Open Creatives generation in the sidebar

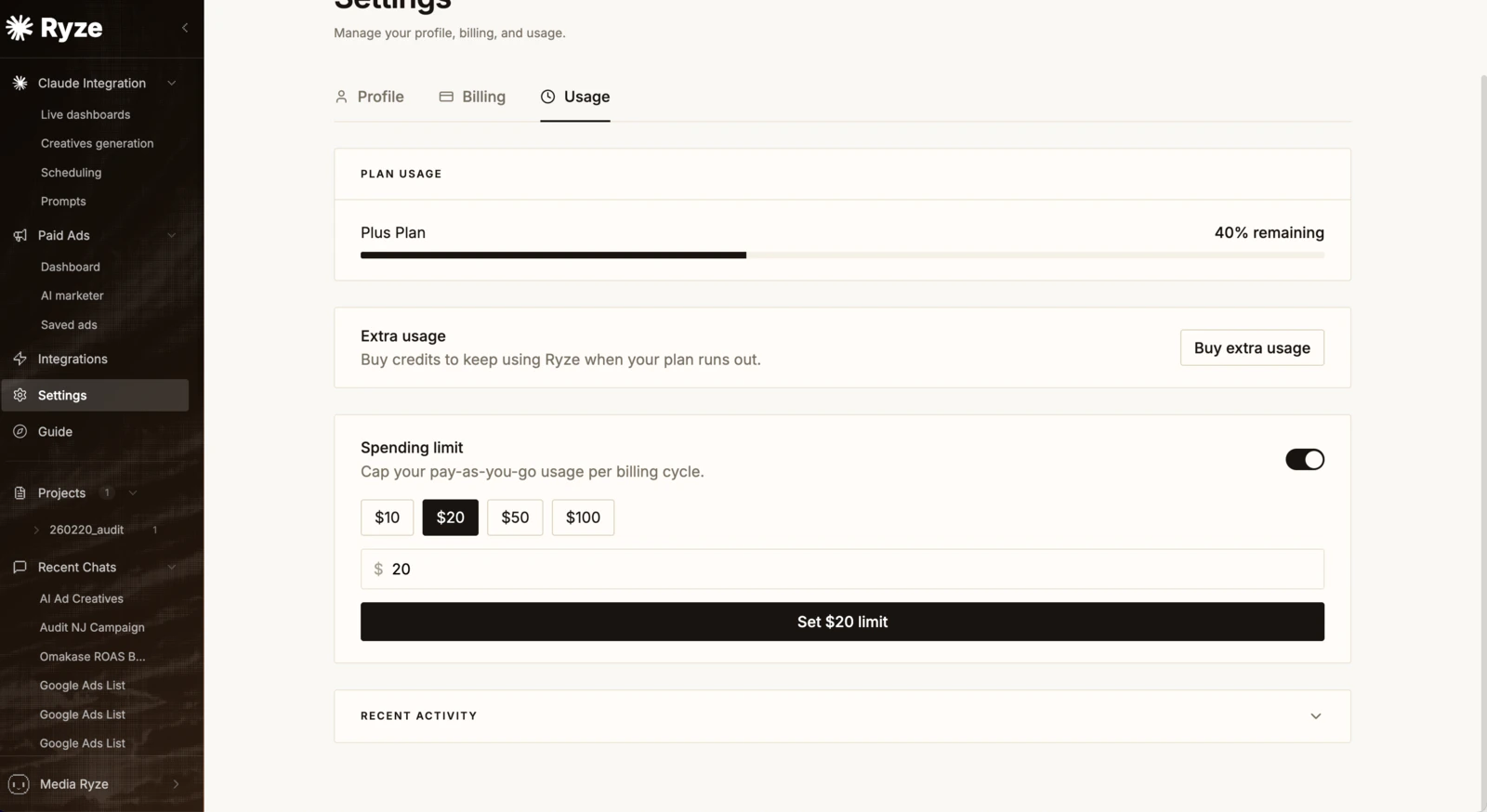tap(97, 143)
